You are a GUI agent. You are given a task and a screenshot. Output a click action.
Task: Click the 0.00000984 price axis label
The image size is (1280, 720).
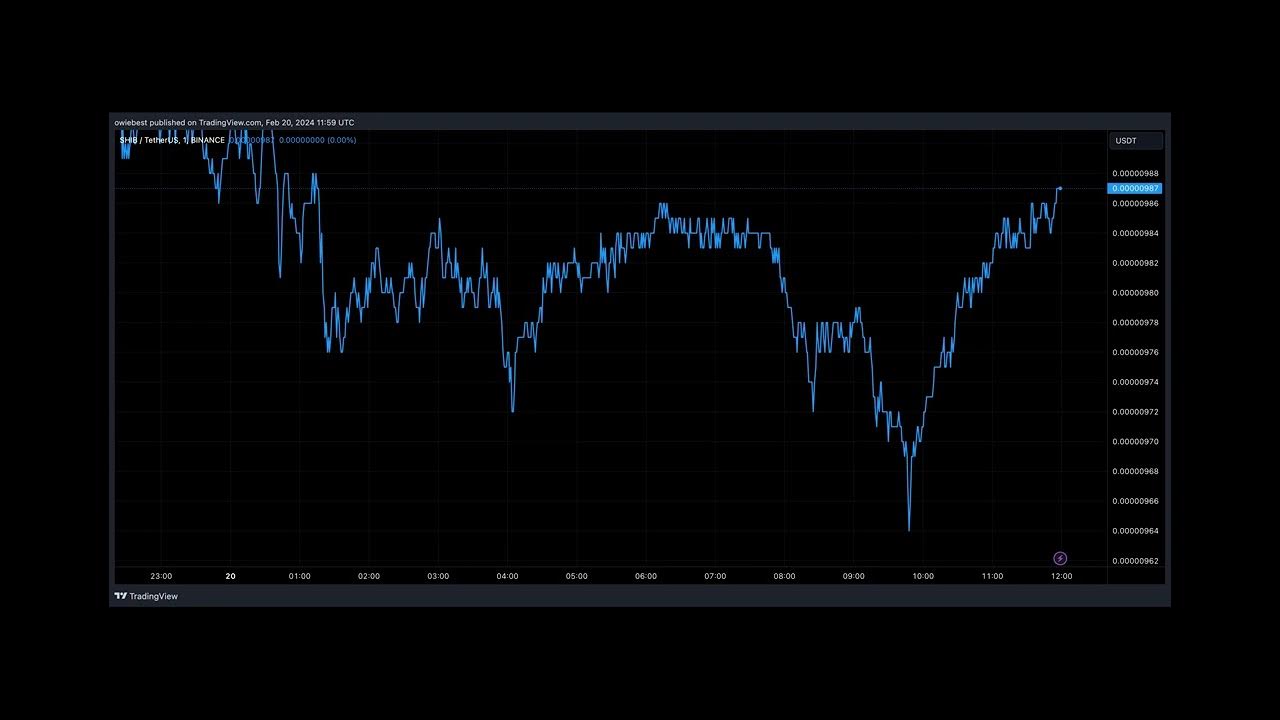coord(1135,233)
